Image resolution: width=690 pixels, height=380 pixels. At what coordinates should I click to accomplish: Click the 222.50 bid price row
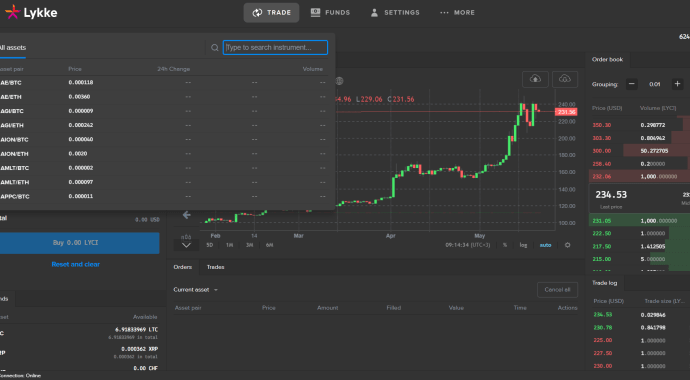pyautogui.click(x=639, y=234)
